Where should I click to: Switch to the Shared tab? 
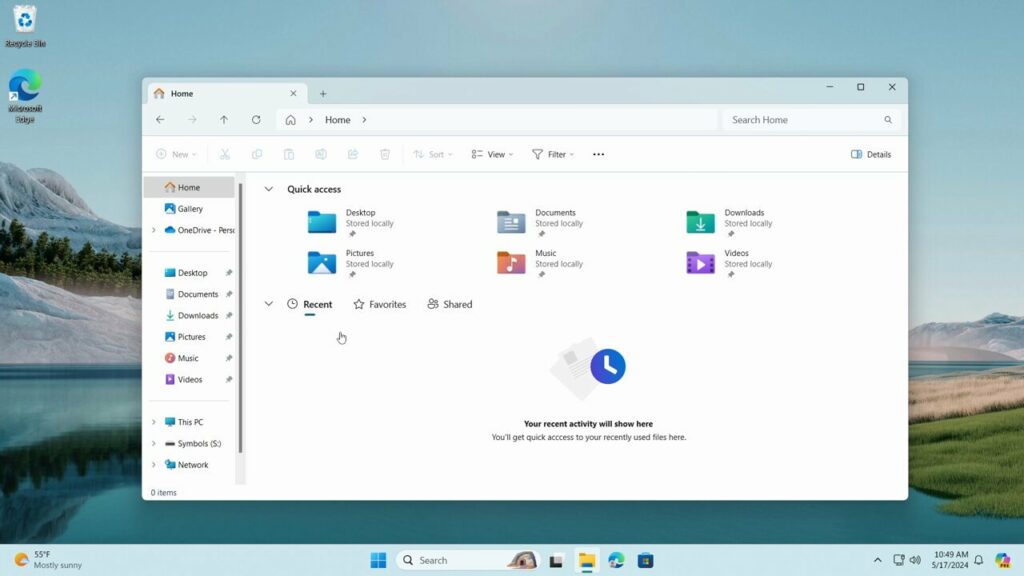449,304
